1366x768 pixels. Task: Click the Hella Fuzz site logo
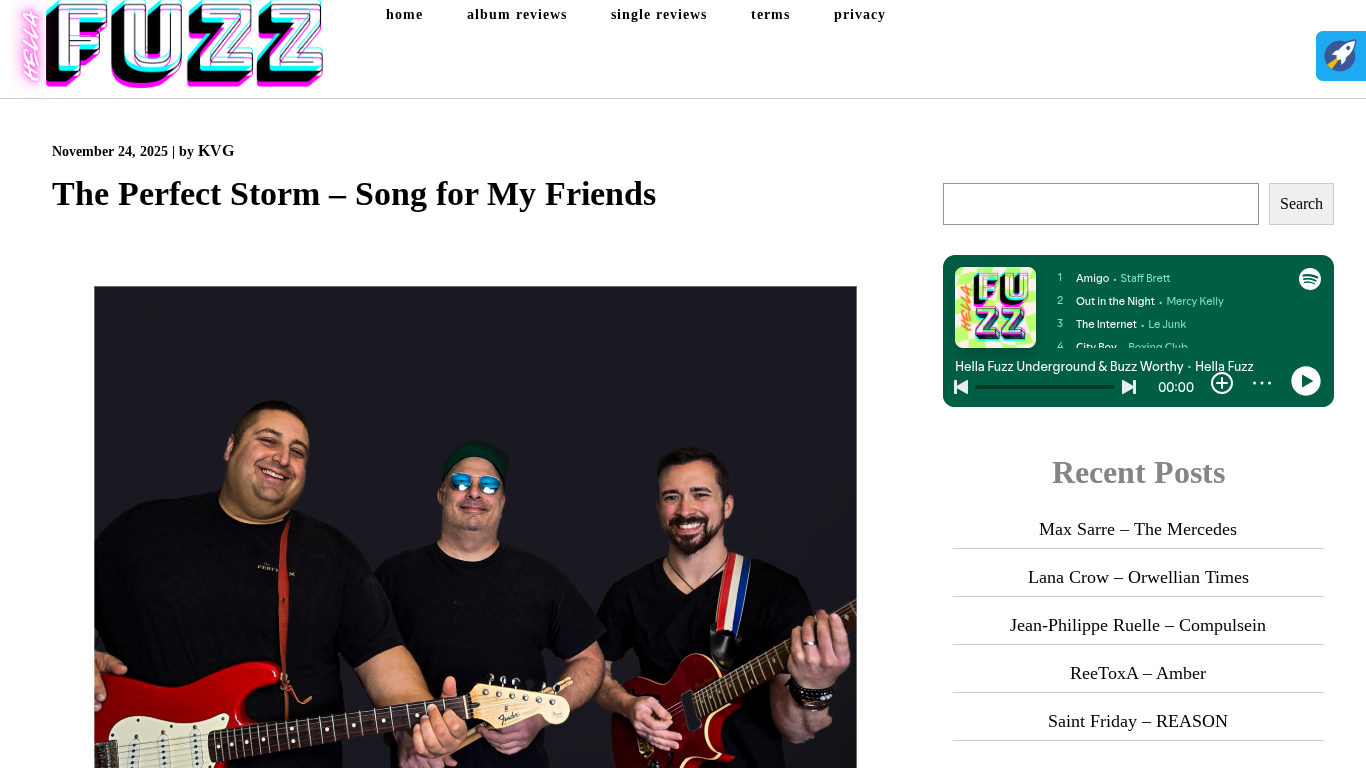click(168, 45)
